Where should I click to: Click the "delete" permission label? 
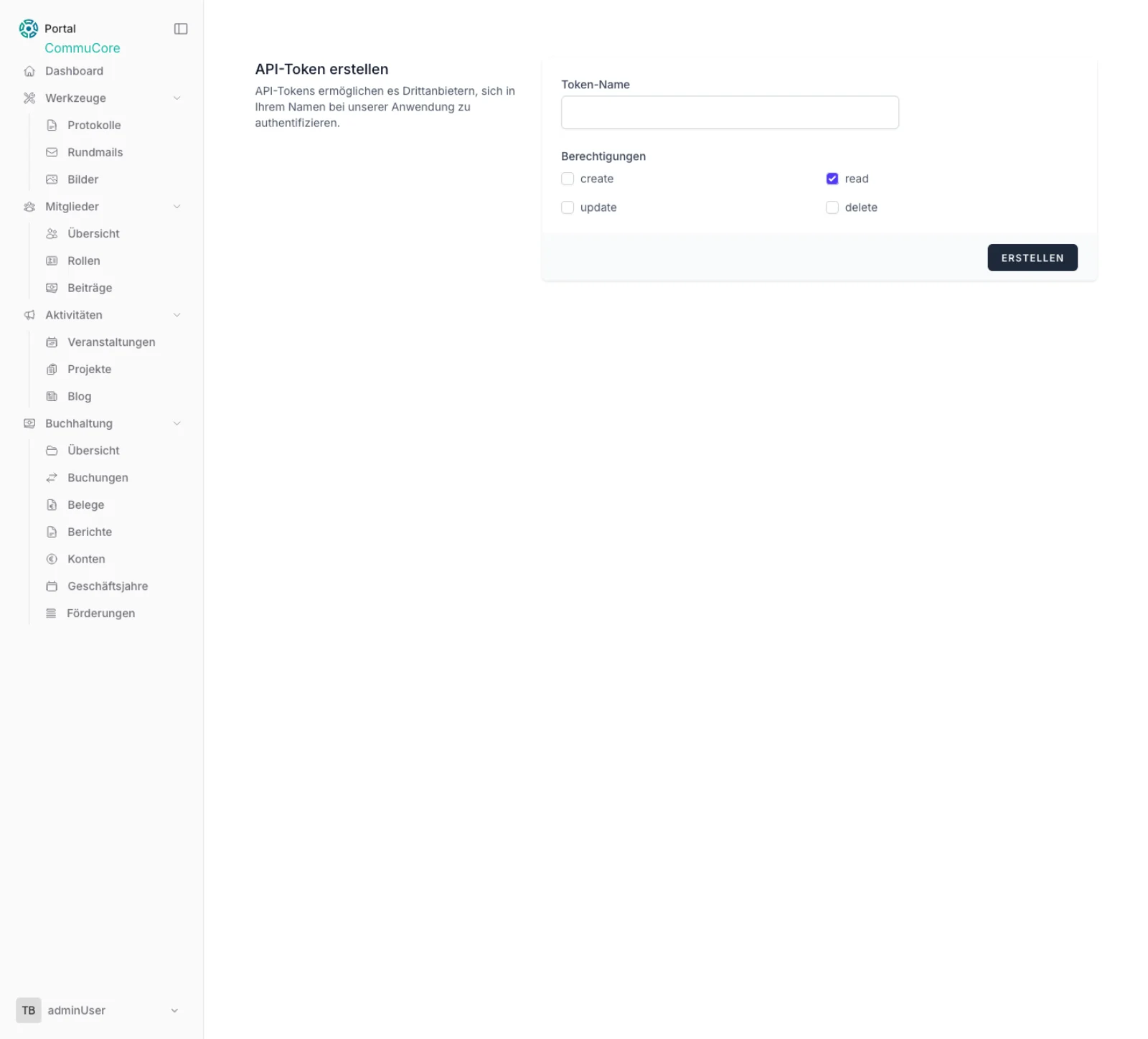click(861, 207)
